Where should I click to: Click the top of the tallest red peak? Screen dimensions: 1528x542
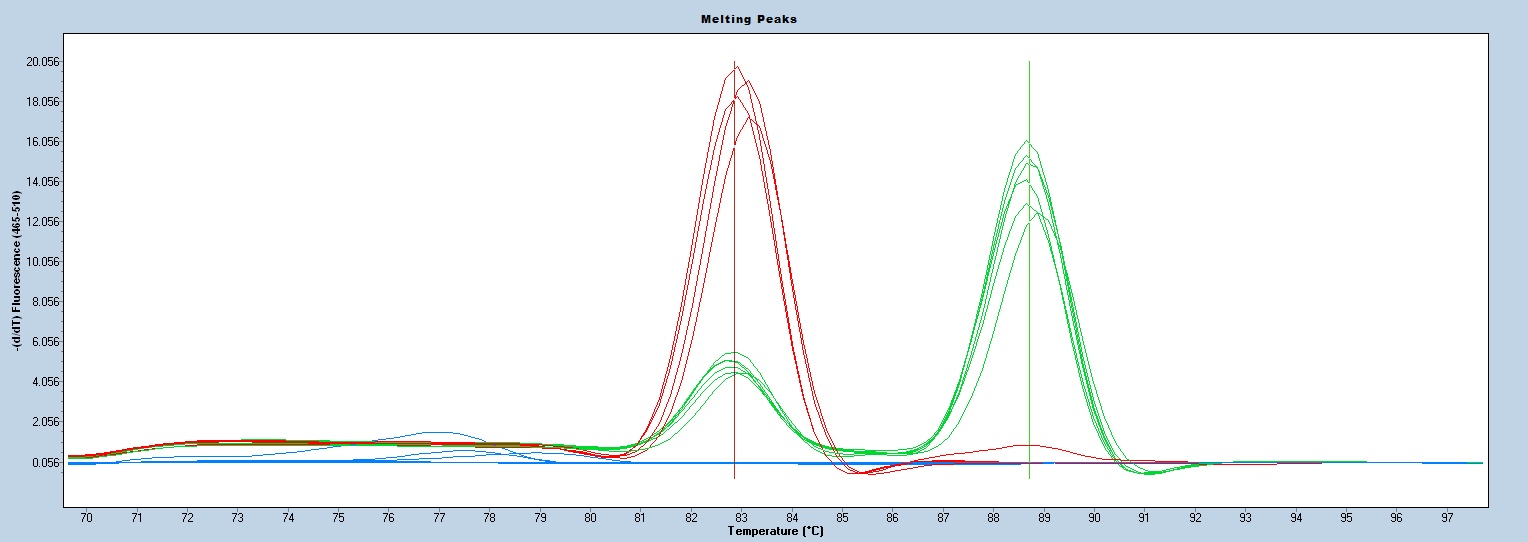[735, 69]
